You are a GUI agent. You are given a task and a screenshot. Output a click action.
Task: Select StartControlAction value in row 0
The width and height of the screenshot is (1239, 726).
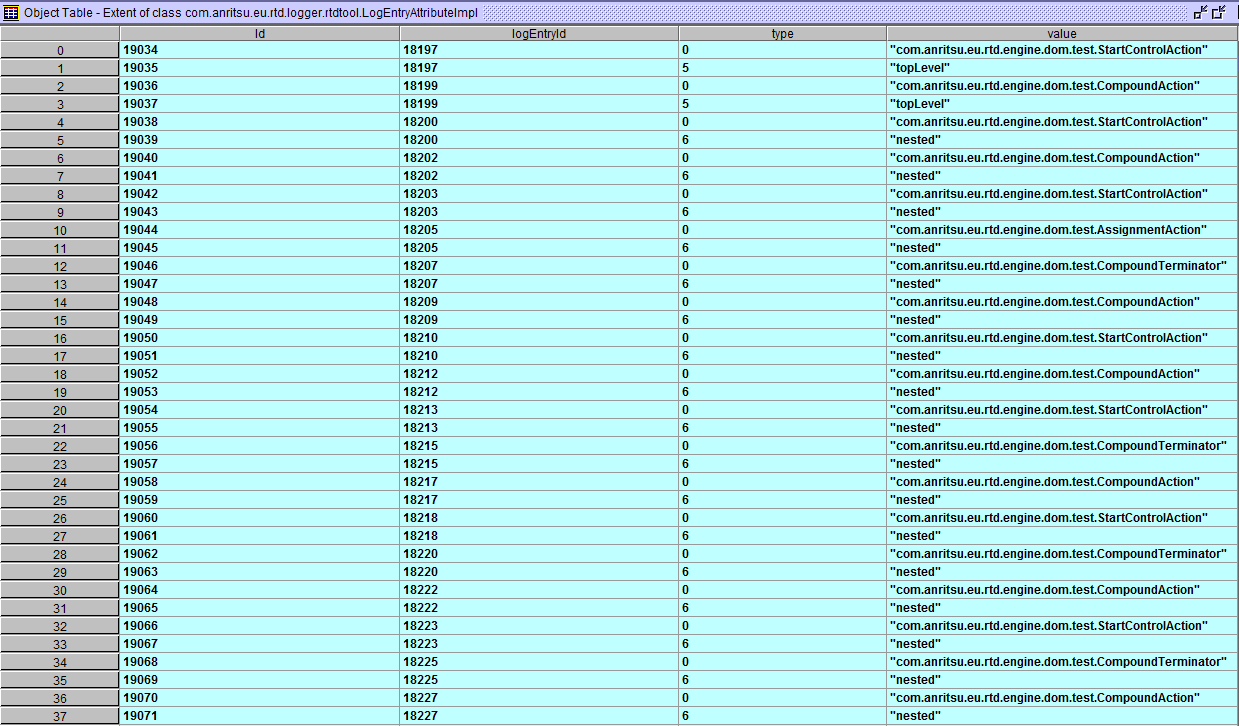click(x=1062, y=50)
